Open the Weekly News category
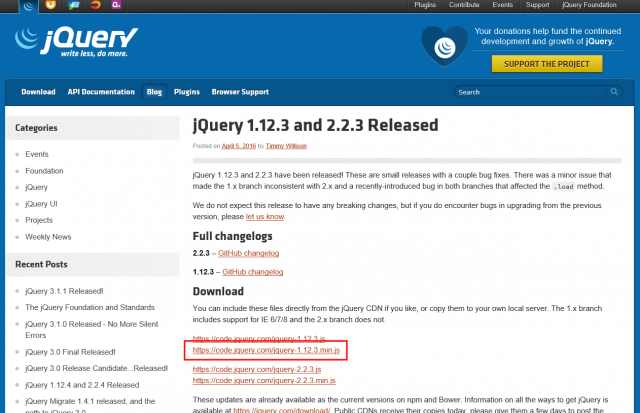Viewport: 640px width, 413px height. click(x=48, y=237)
